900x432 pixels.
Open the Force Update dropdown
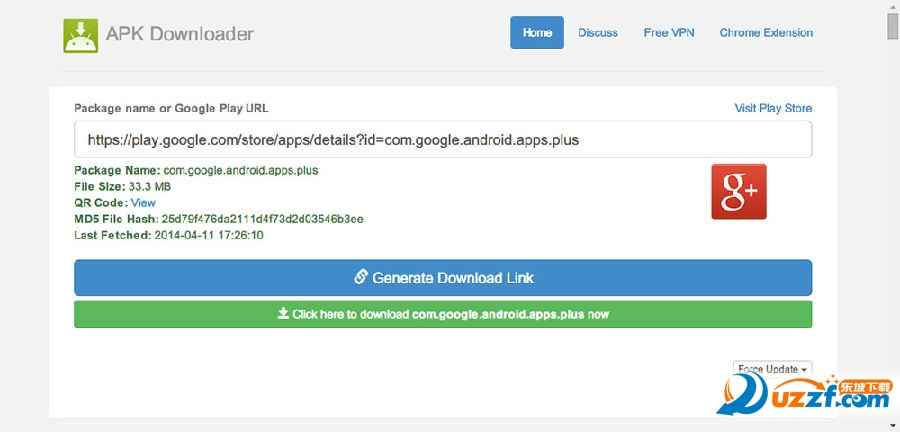772,369
